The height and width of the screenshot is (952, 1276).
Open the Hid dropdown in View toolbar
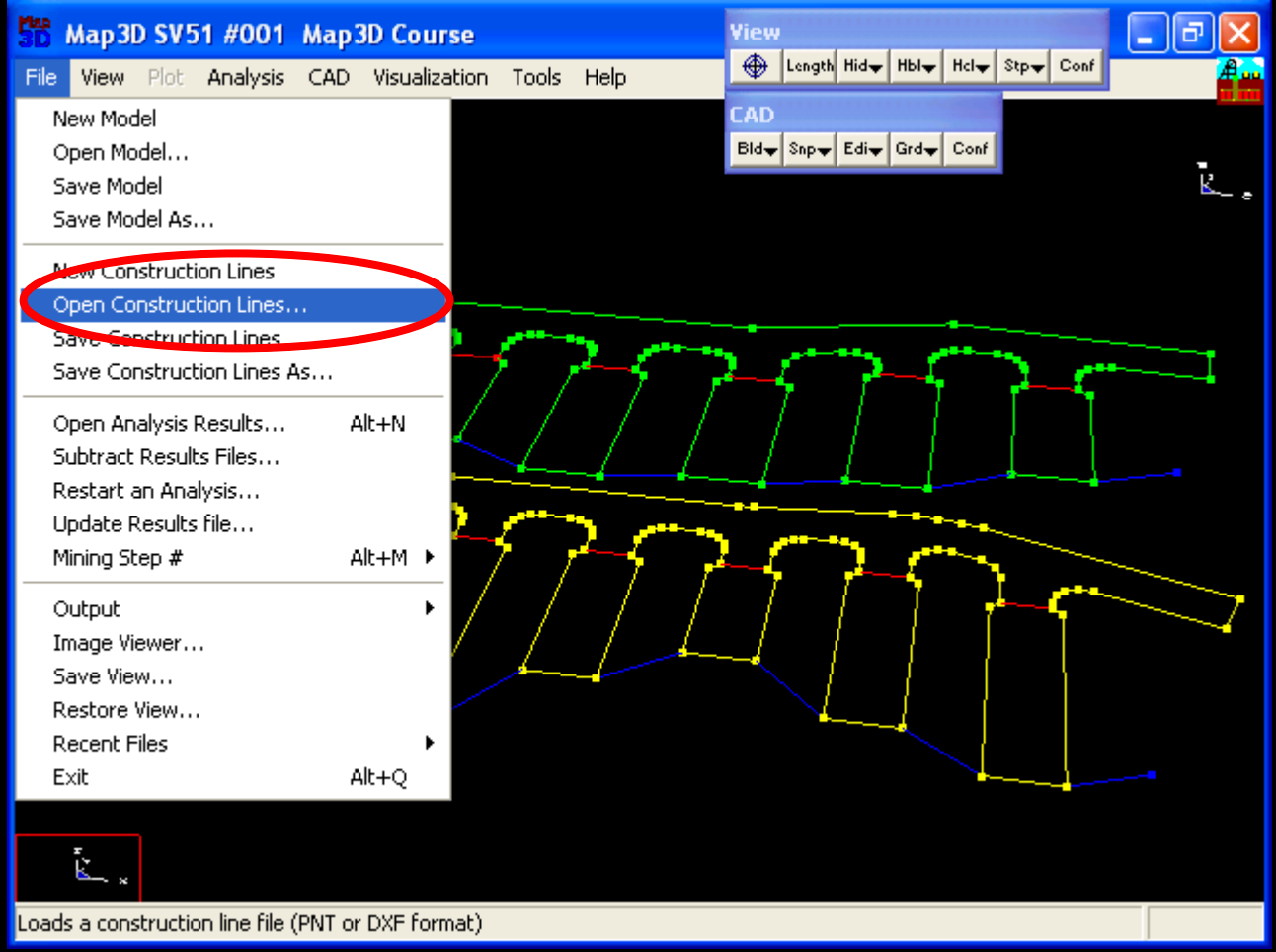pos(862,66)
